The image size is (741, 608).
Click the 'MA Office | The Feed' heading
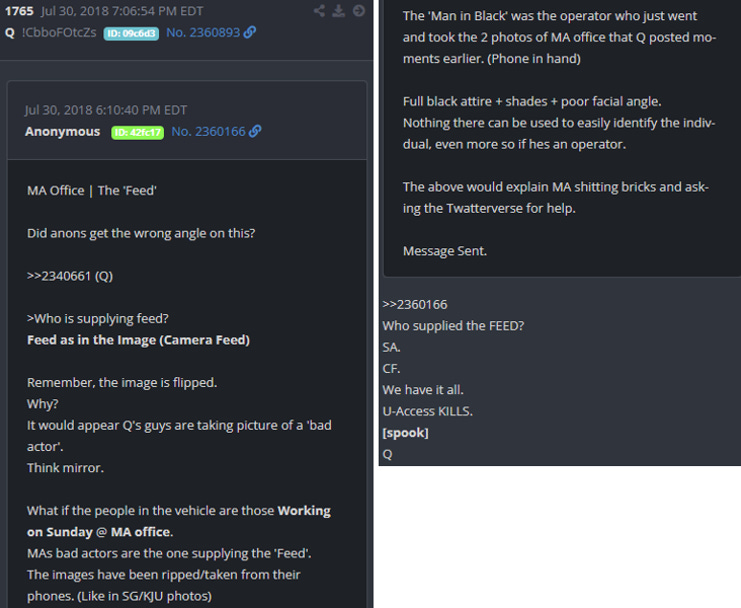92,190
